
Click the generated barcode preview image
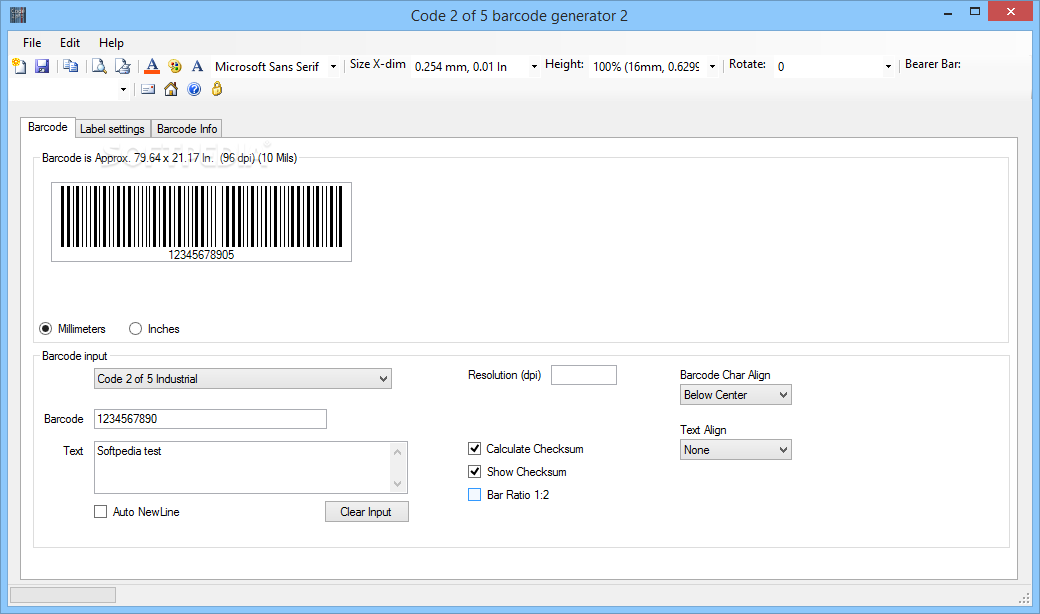click(x=202, y=222)
